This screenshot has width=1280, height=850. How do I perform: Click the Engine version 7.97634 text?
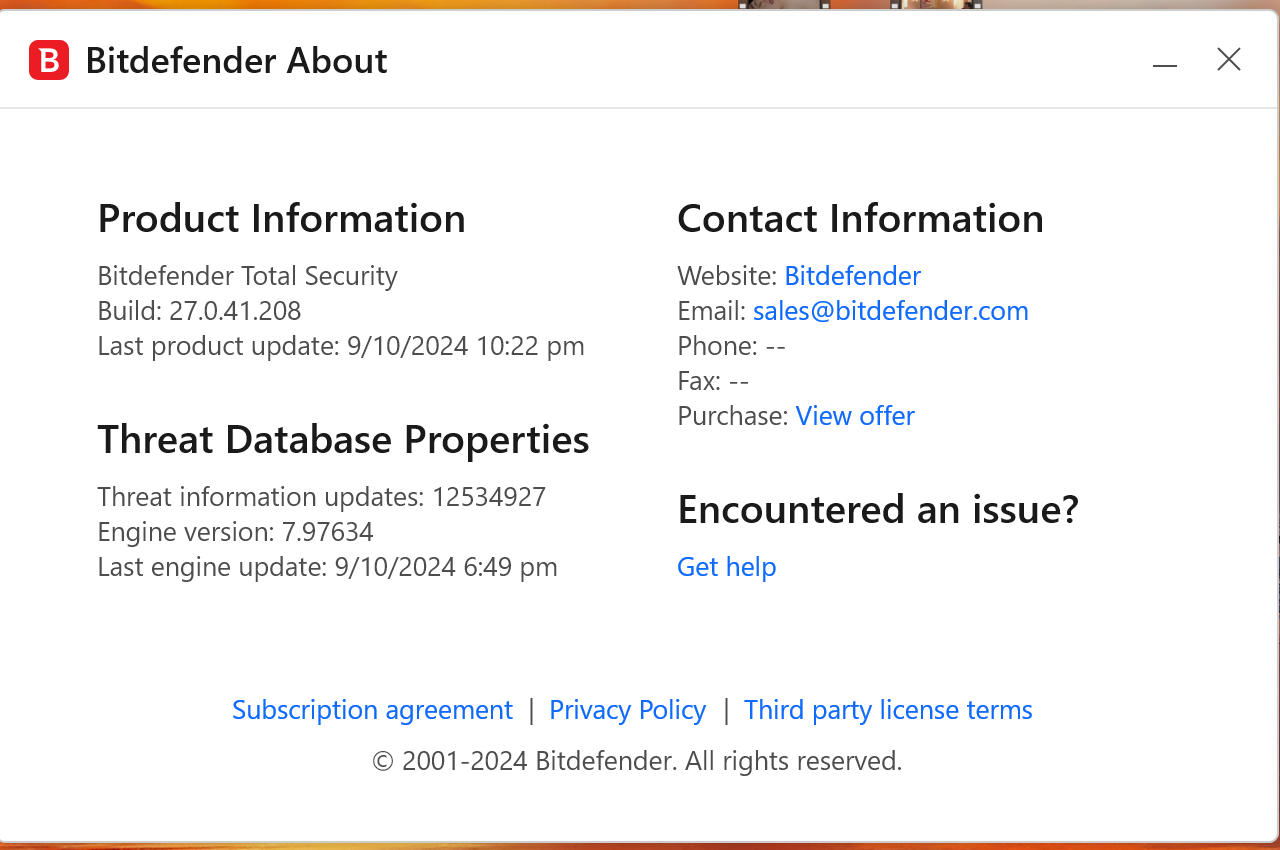(235, 532)
